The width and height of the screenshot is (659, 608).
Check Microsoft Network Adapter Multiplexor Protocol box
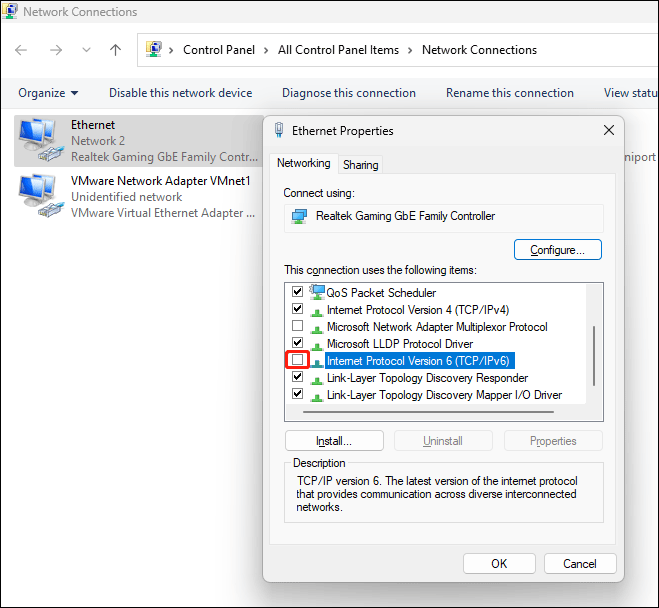(297, 327)
